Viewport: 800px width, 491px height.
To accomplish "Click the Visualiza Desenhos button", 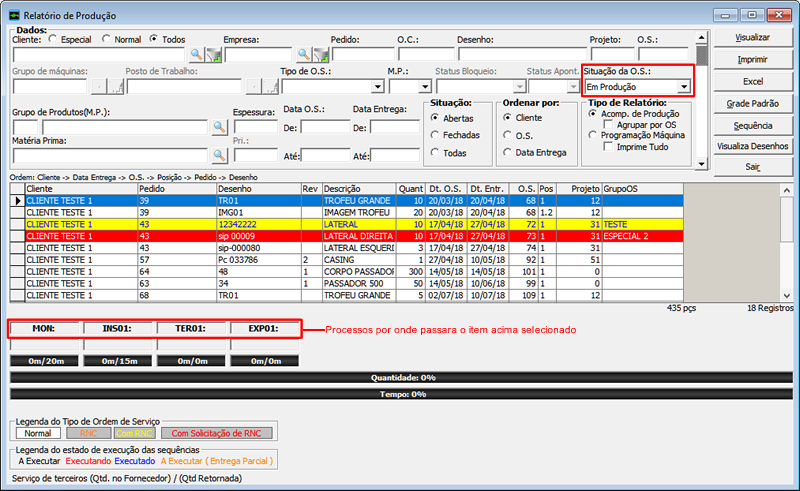I will click(x=753, y=146).
